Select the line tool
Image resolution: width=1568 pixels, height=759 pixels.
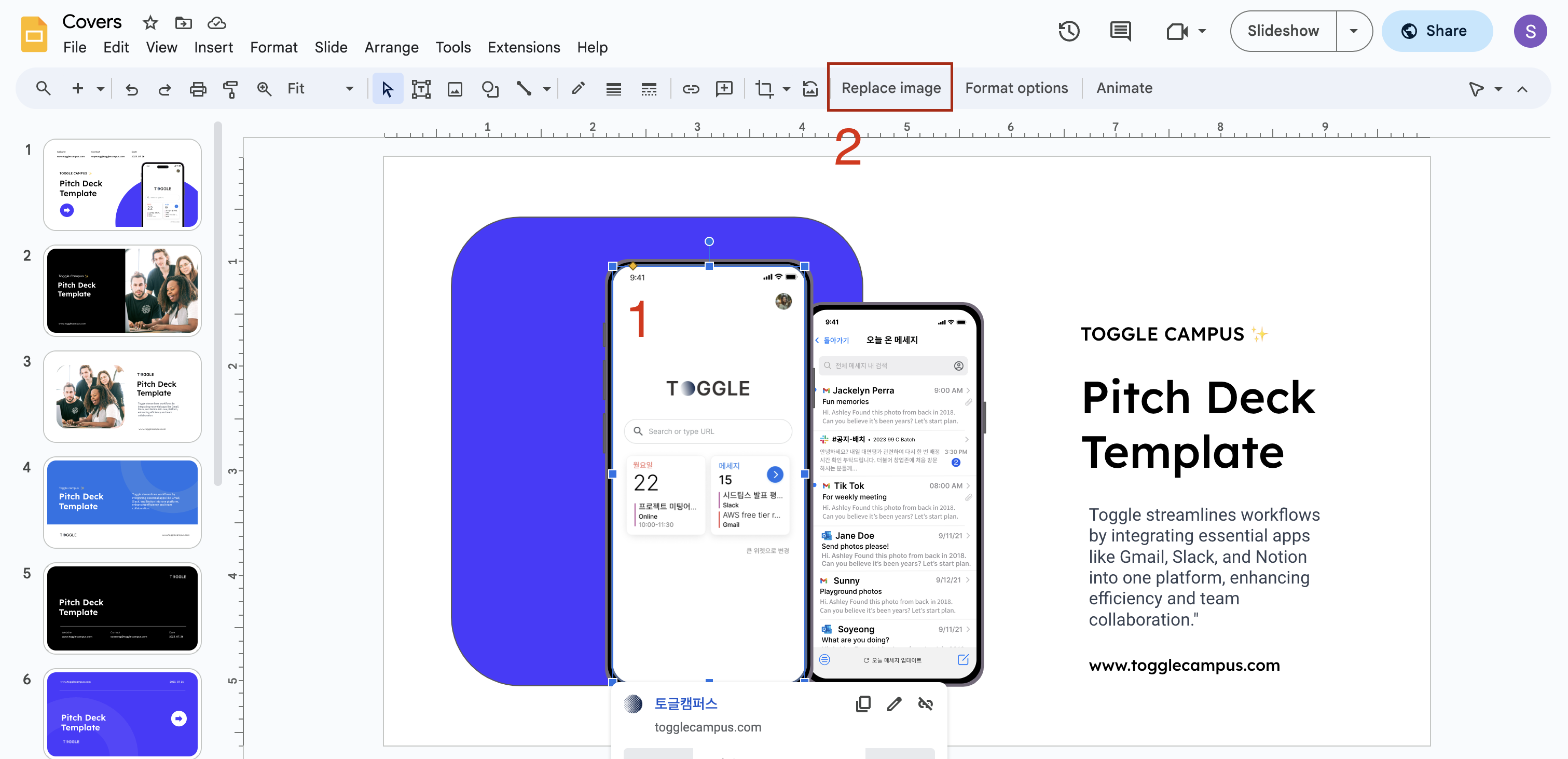pos(524,89)
